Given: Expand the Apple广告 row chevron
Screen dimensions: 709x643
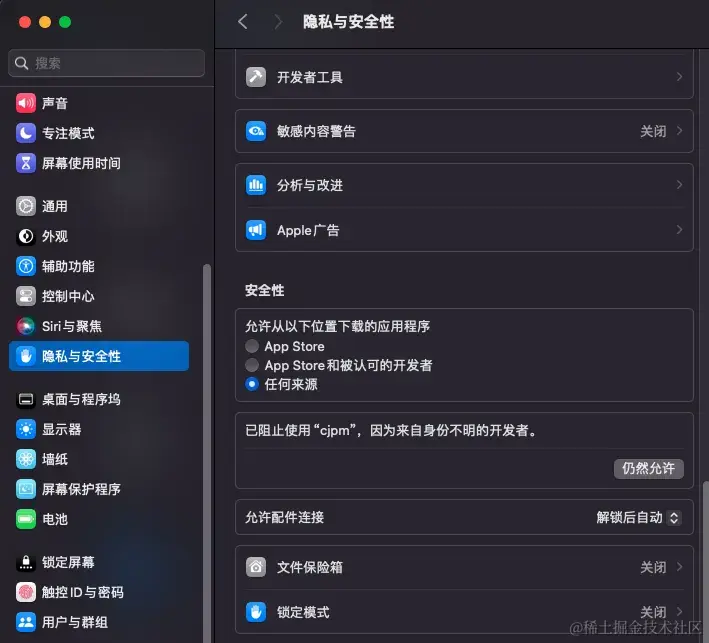Looking at the screenshot, I should (x=679, y=230).
